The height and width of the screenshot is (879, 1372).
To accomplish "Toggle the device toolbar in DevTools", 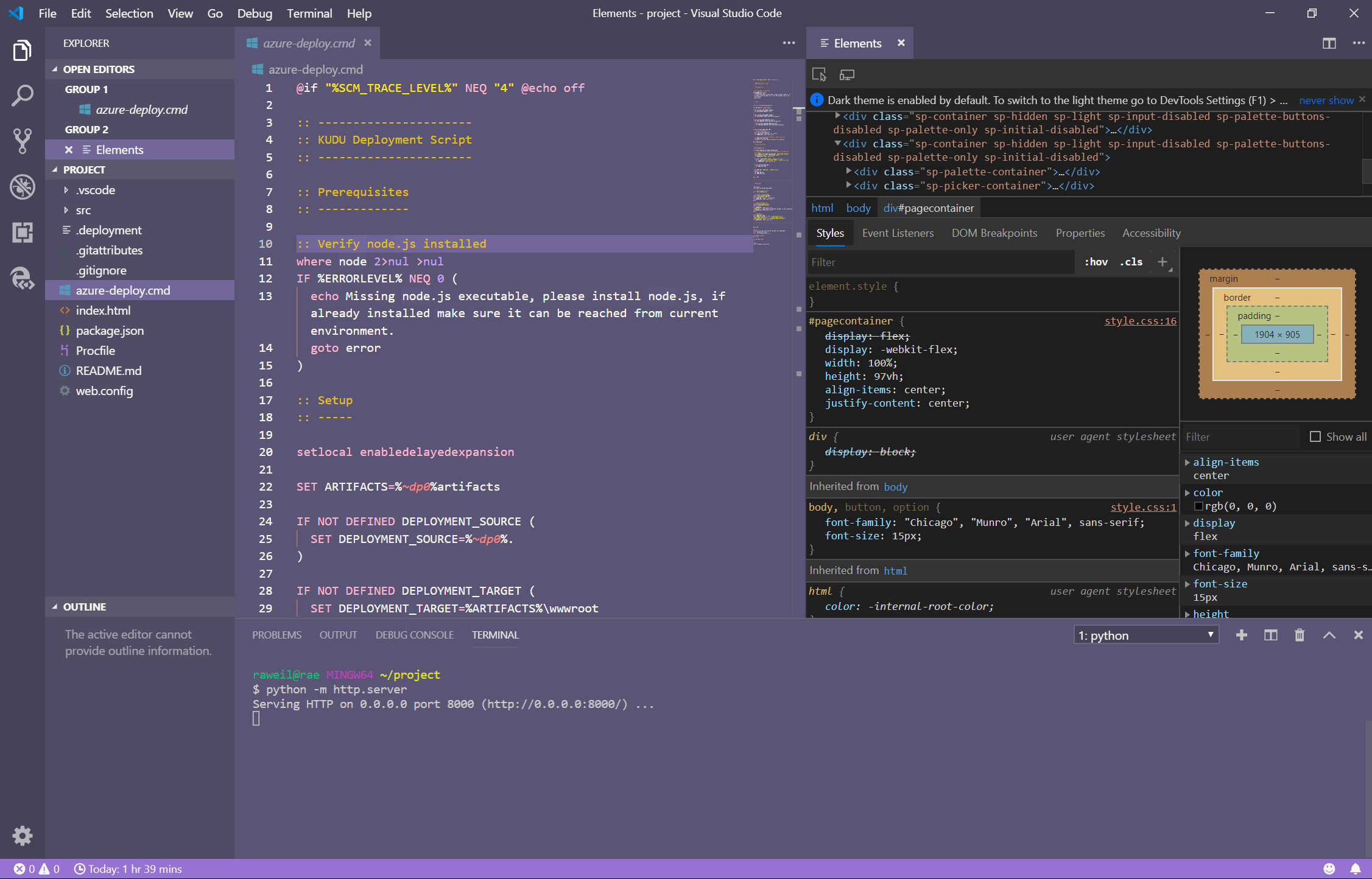I will 846,74.
